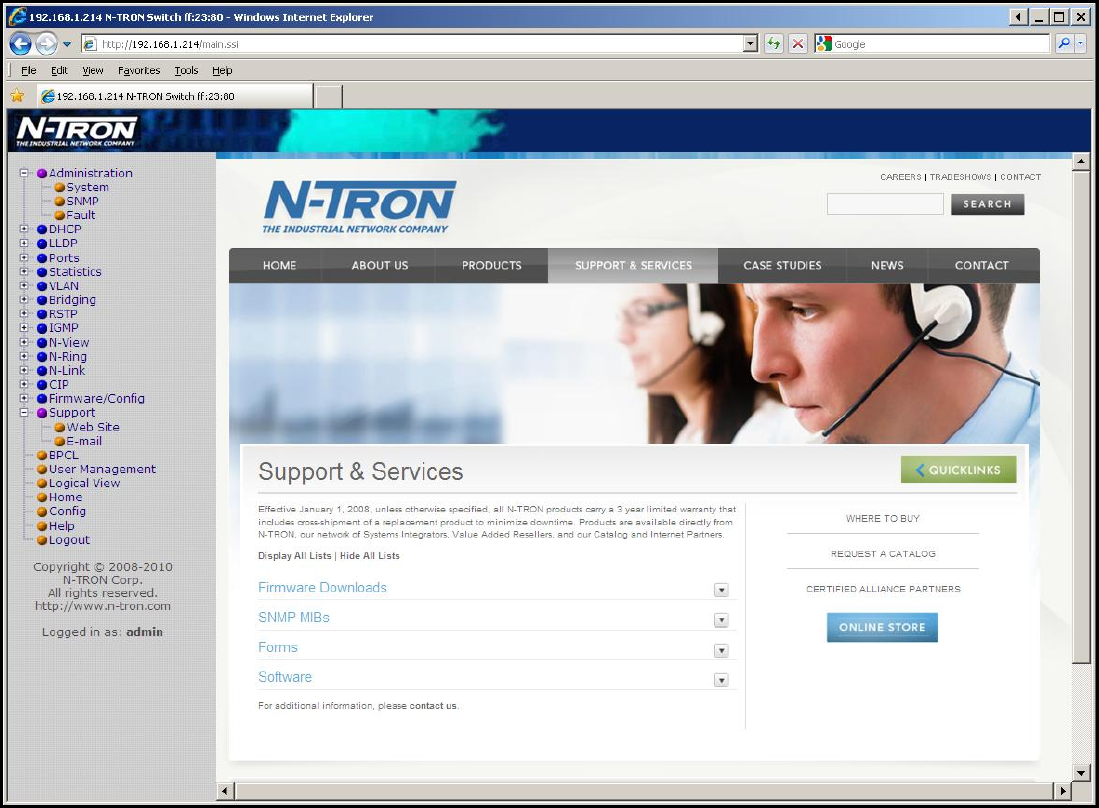The height and width of the screenshot is (808, 1099).
Task: Click the website search input field
Action: tap(885, 204)
